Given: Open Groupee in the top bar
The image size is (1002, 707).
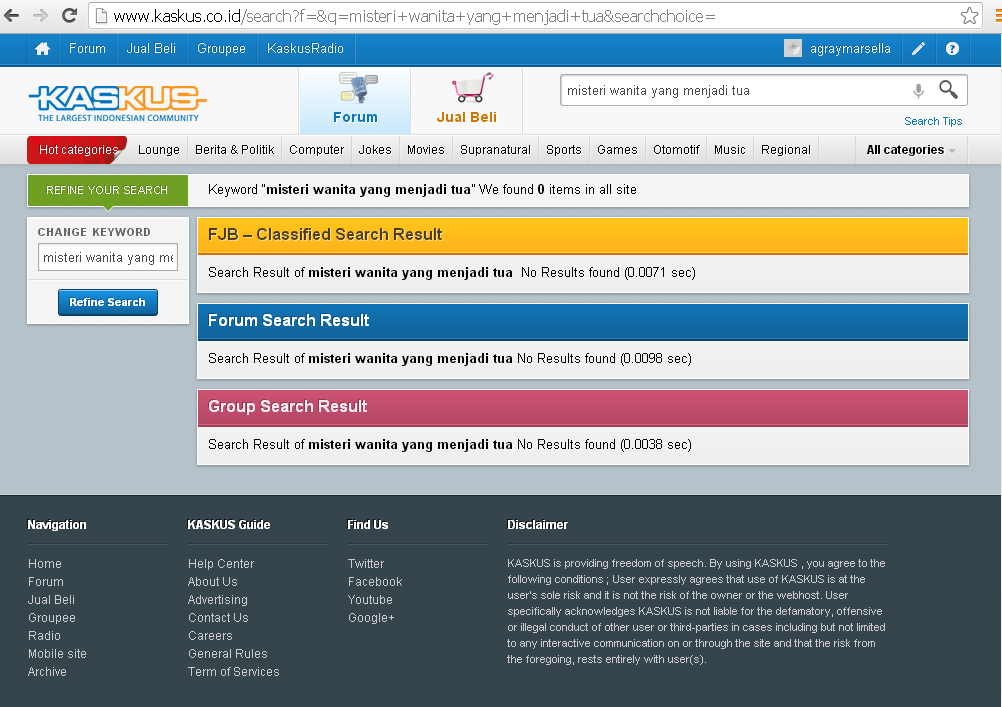Looking at the screenshot, I should [x=221, y=49].
